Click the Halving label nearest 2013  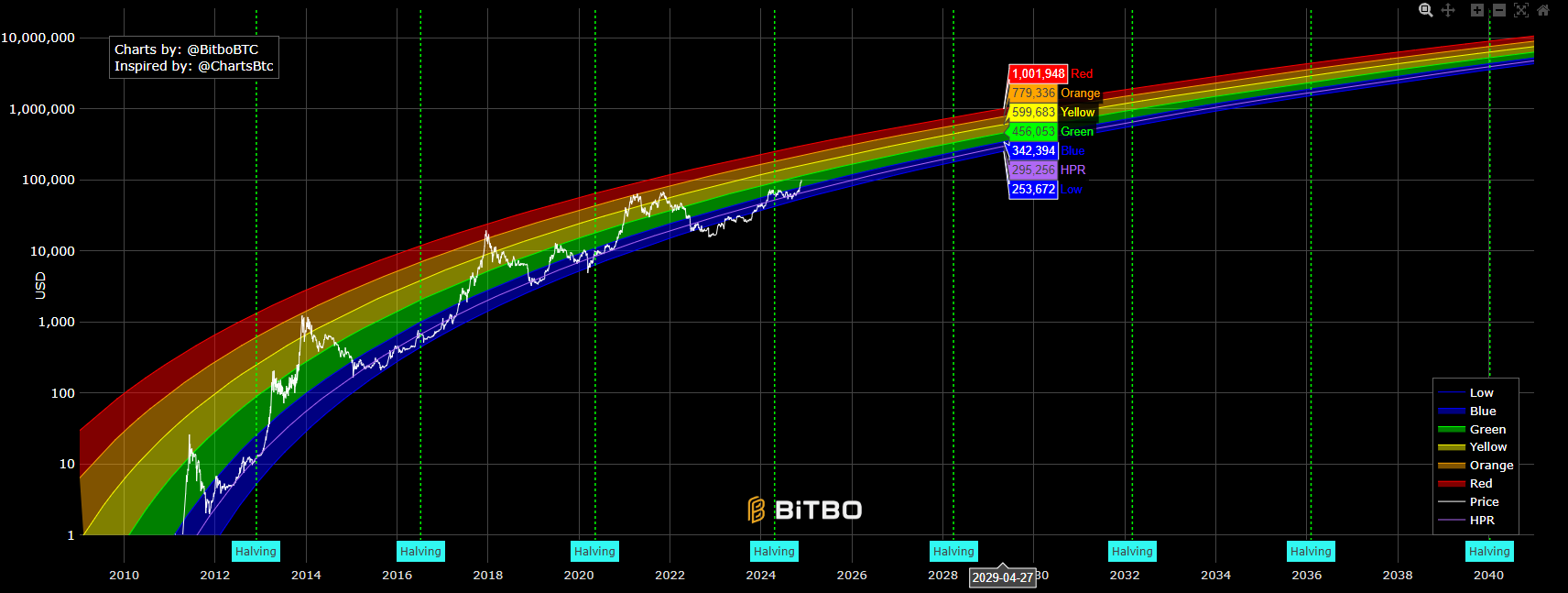click(x=256, y=551)
